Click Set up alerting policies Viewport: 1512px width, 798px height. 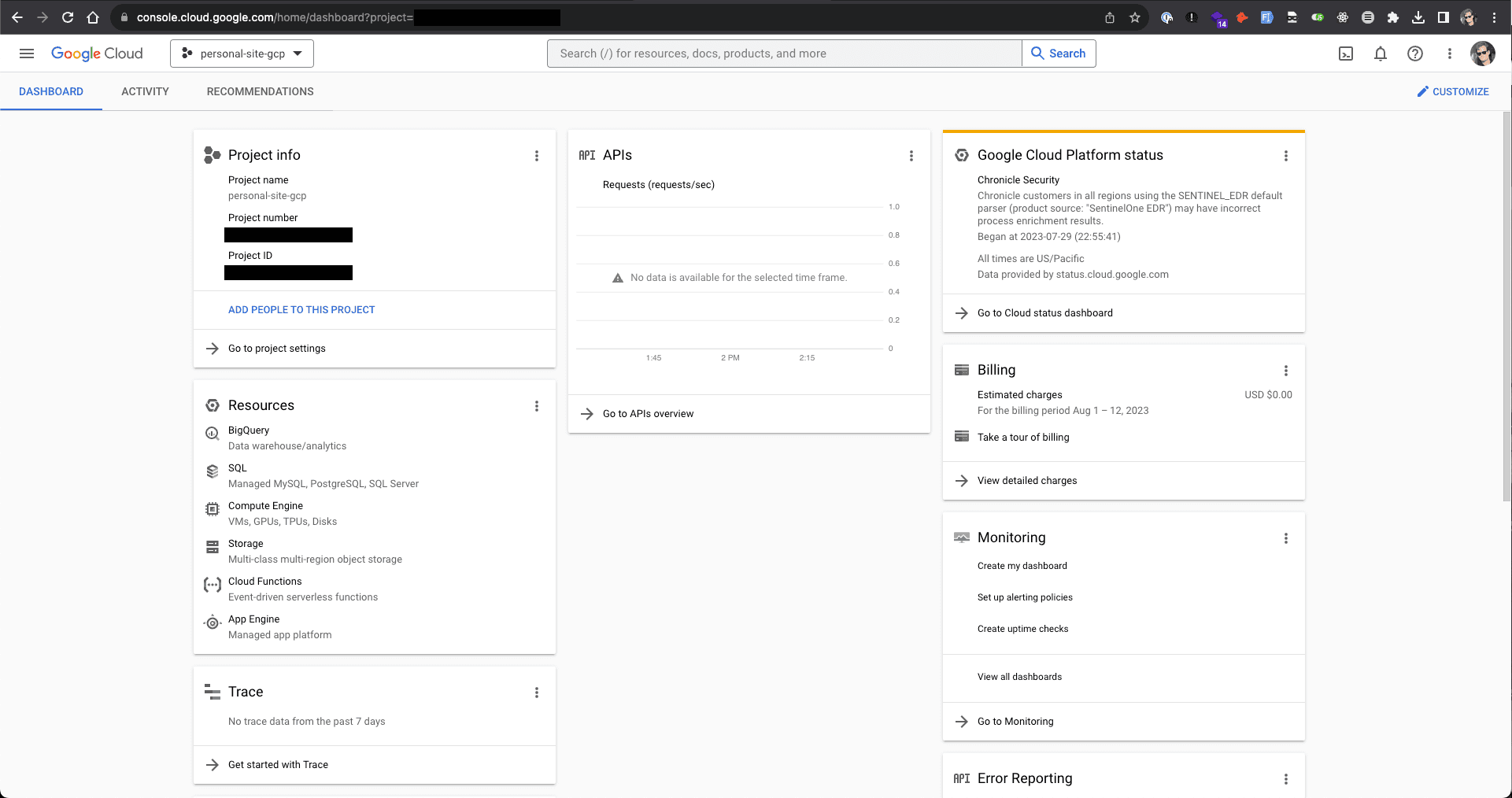(x=1025, y=597)
